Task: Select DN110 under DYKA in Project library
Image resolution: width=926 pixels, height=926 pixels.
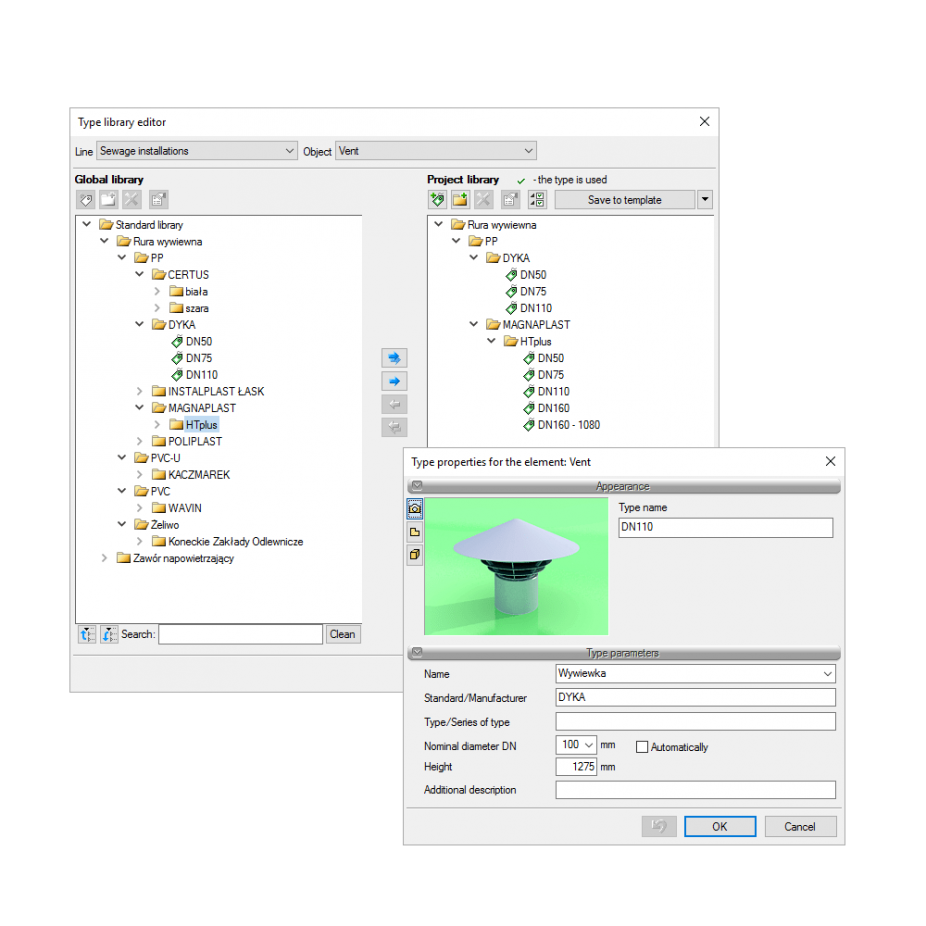Action: pyautogui.click(x=536, y=308)
